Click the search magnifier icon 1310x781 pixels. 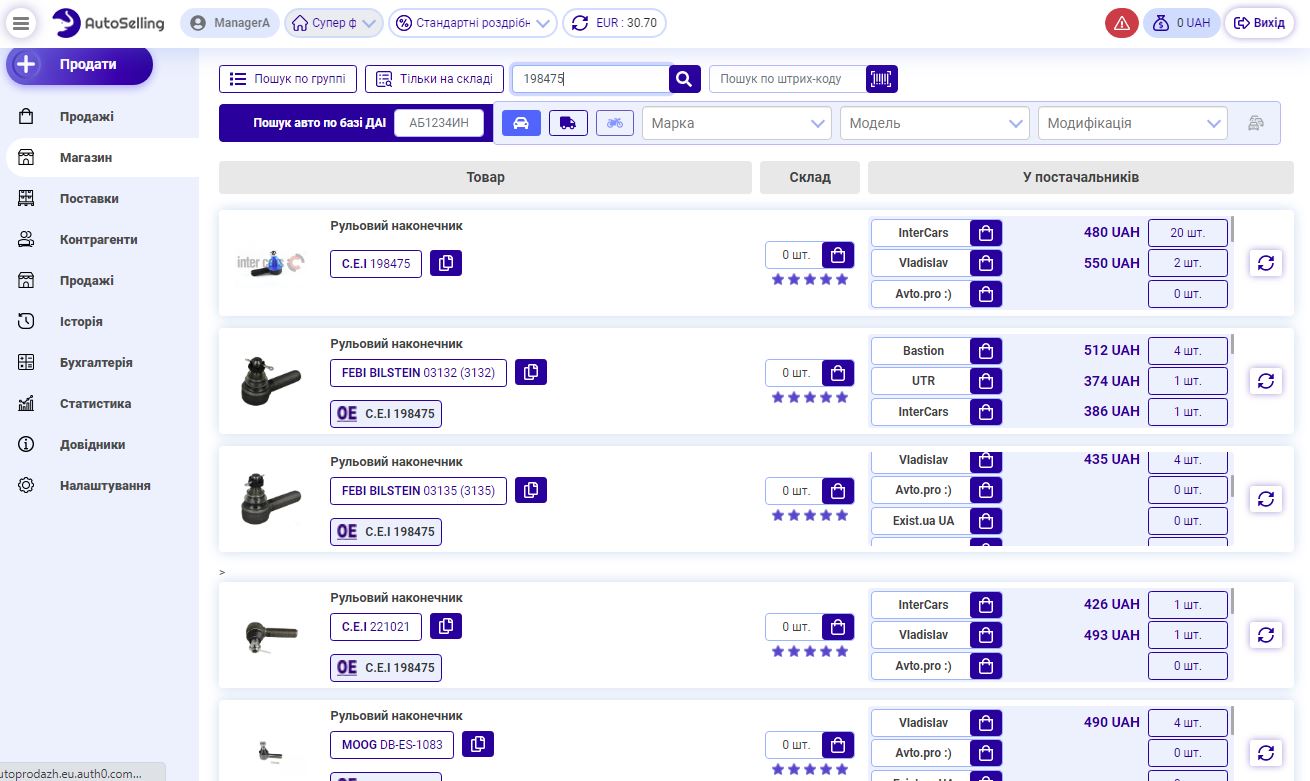tap(684, 79)
